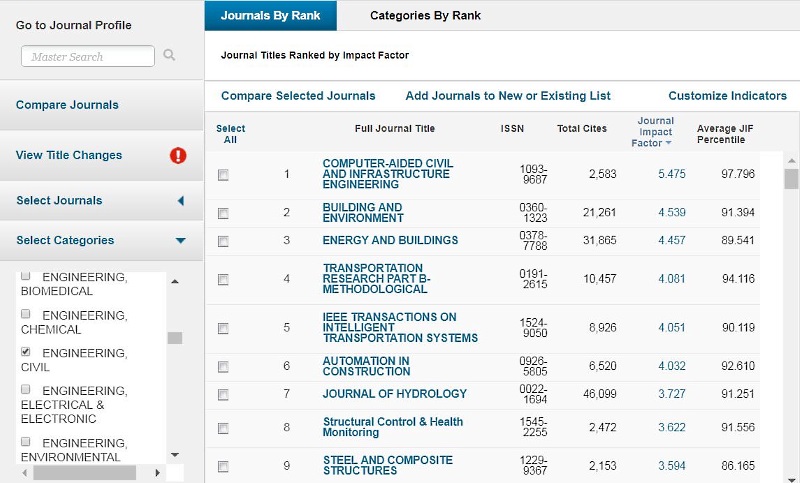Screen dimensions: 800x483
Task: Open View Title Changes in sidebar
Action: click(69, 155)
